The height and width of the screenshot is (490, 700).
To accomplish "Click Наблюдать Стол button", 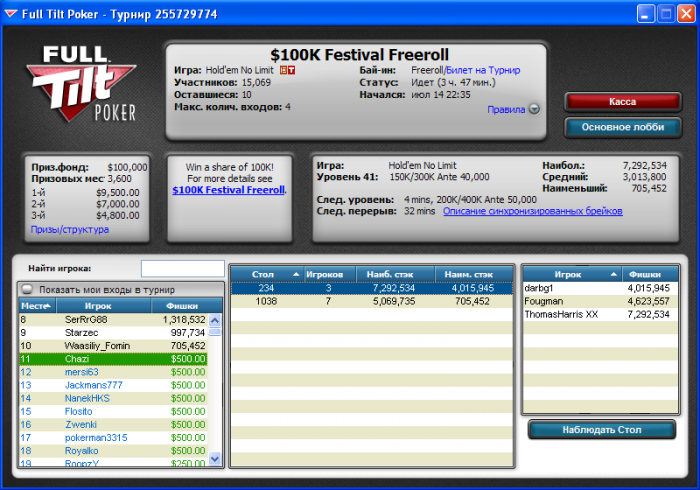I will (x=601, y=430).
